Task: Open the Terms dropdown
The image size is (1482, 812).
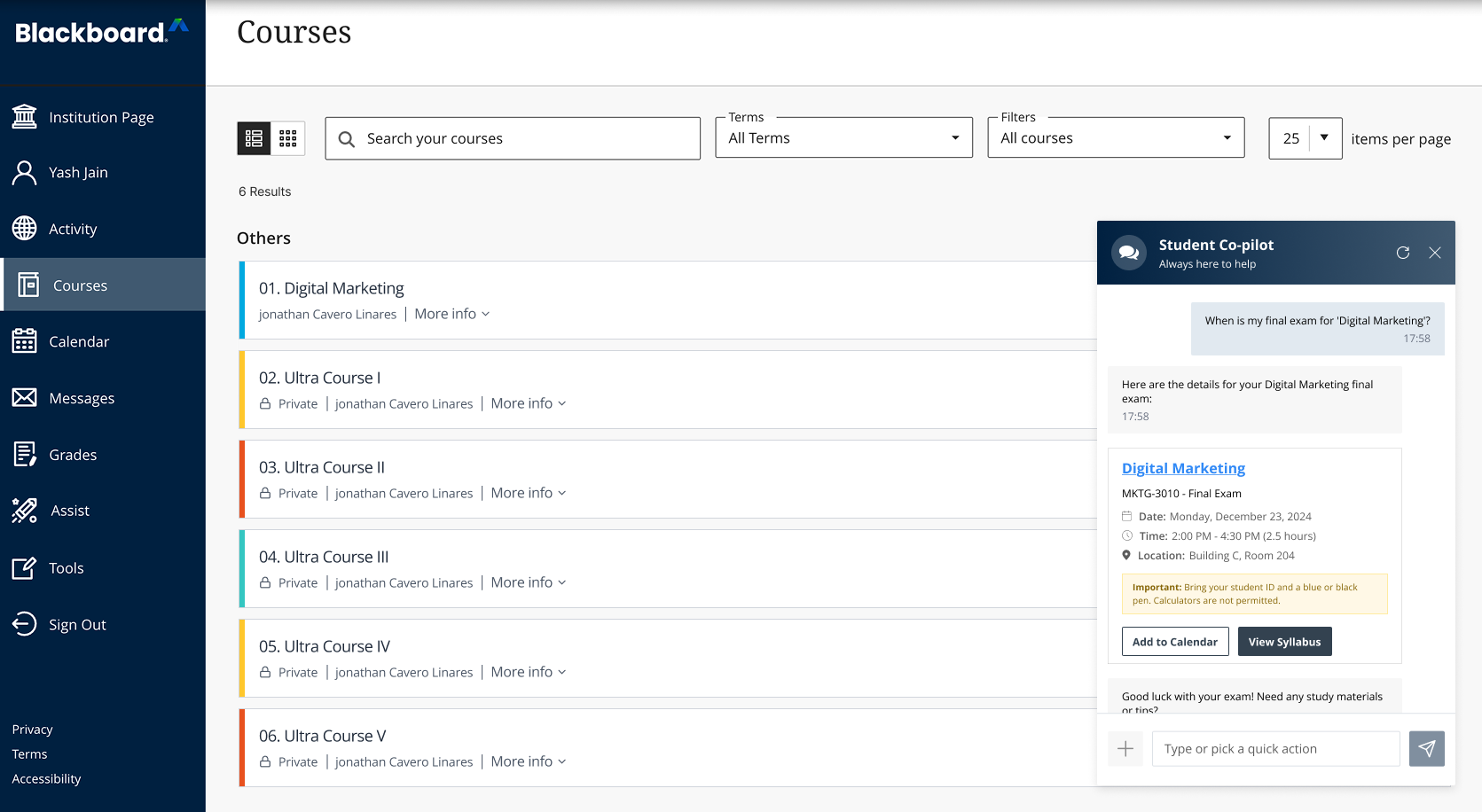Action: tap(843, 138)
